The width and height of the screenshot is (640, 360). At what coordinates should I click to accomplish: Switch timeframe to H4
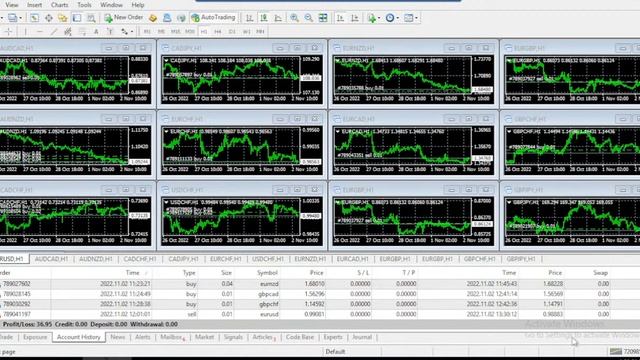(x=218, y=31)
